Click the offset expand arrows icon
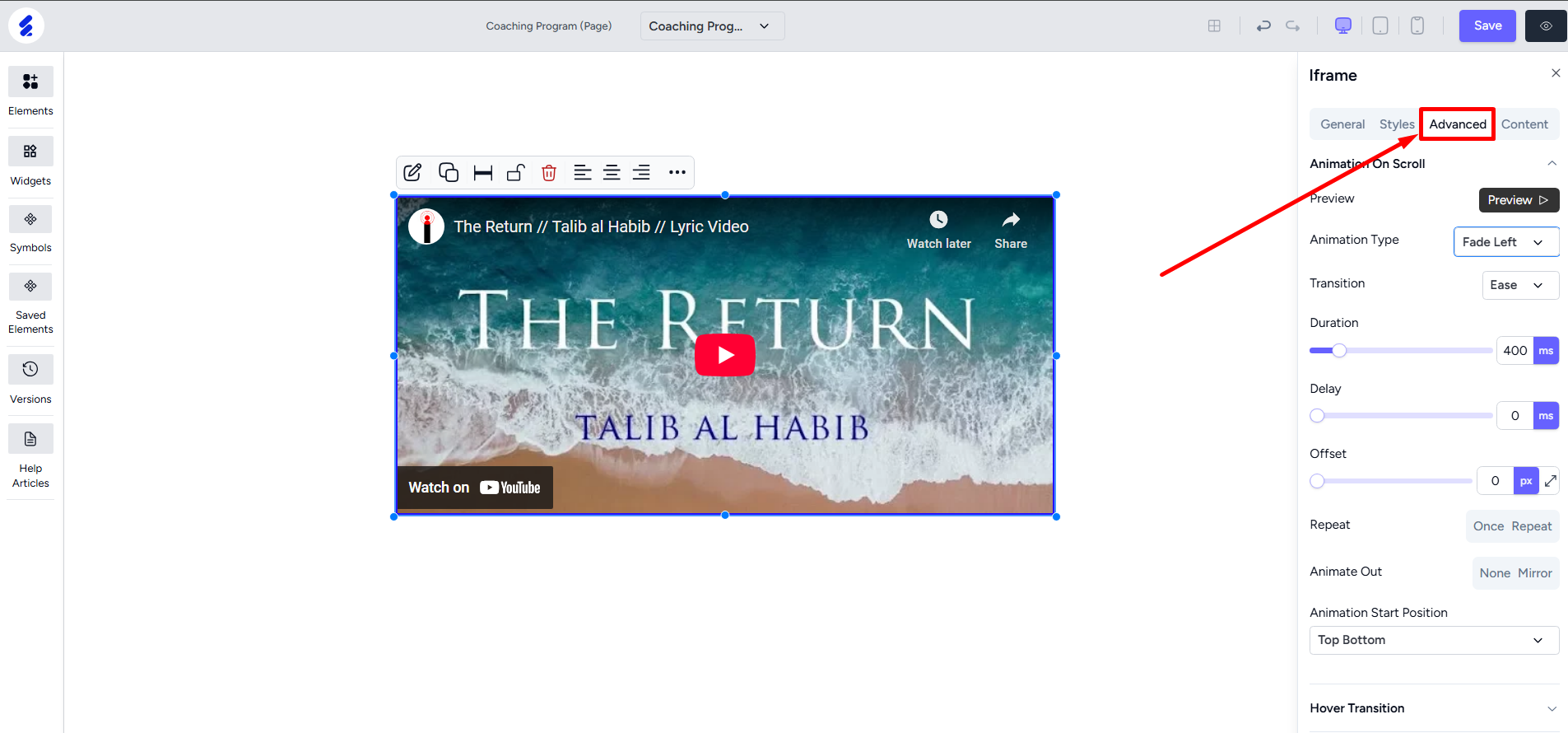 click(x=1551, y=481)
